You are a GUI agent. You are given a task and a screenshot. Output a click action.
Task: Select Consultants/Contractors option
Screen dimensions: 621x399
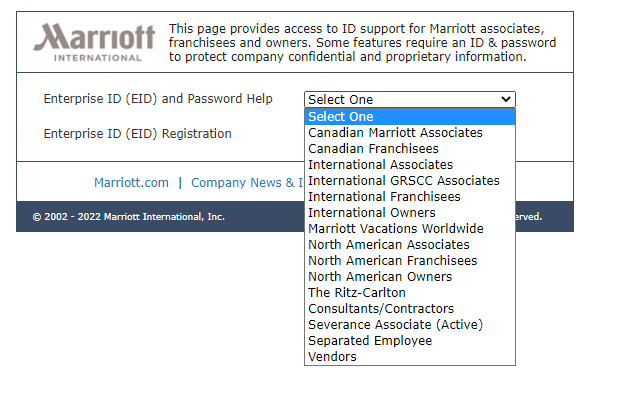point(410,309)
